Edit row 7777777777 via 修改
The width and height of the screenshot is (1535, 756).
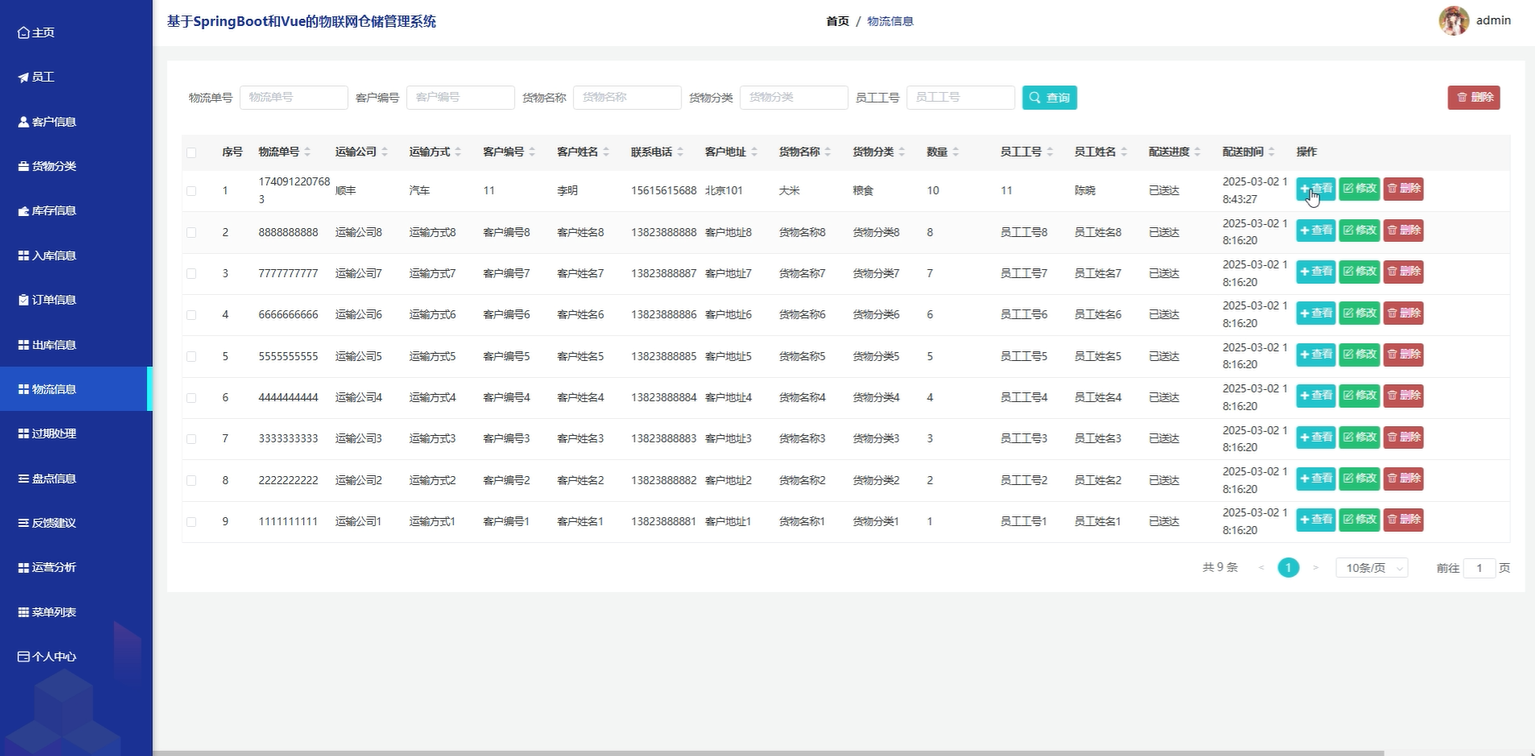pyautogui.click(x=1359, y=272)
